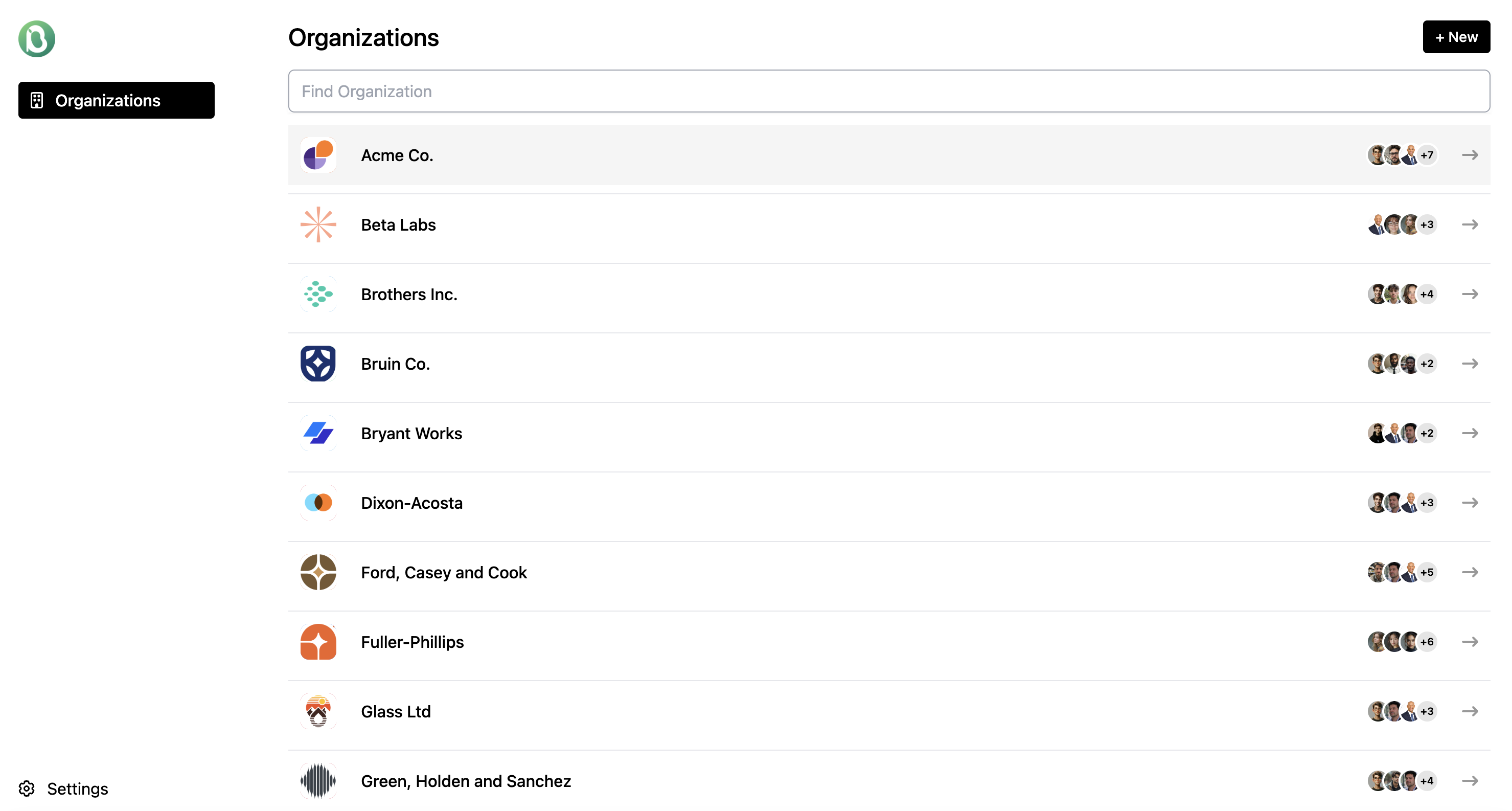Screen dimensions: 1512x811
Task: Click the +4 members badge on Brothers Inc.
Action: 1427,294
